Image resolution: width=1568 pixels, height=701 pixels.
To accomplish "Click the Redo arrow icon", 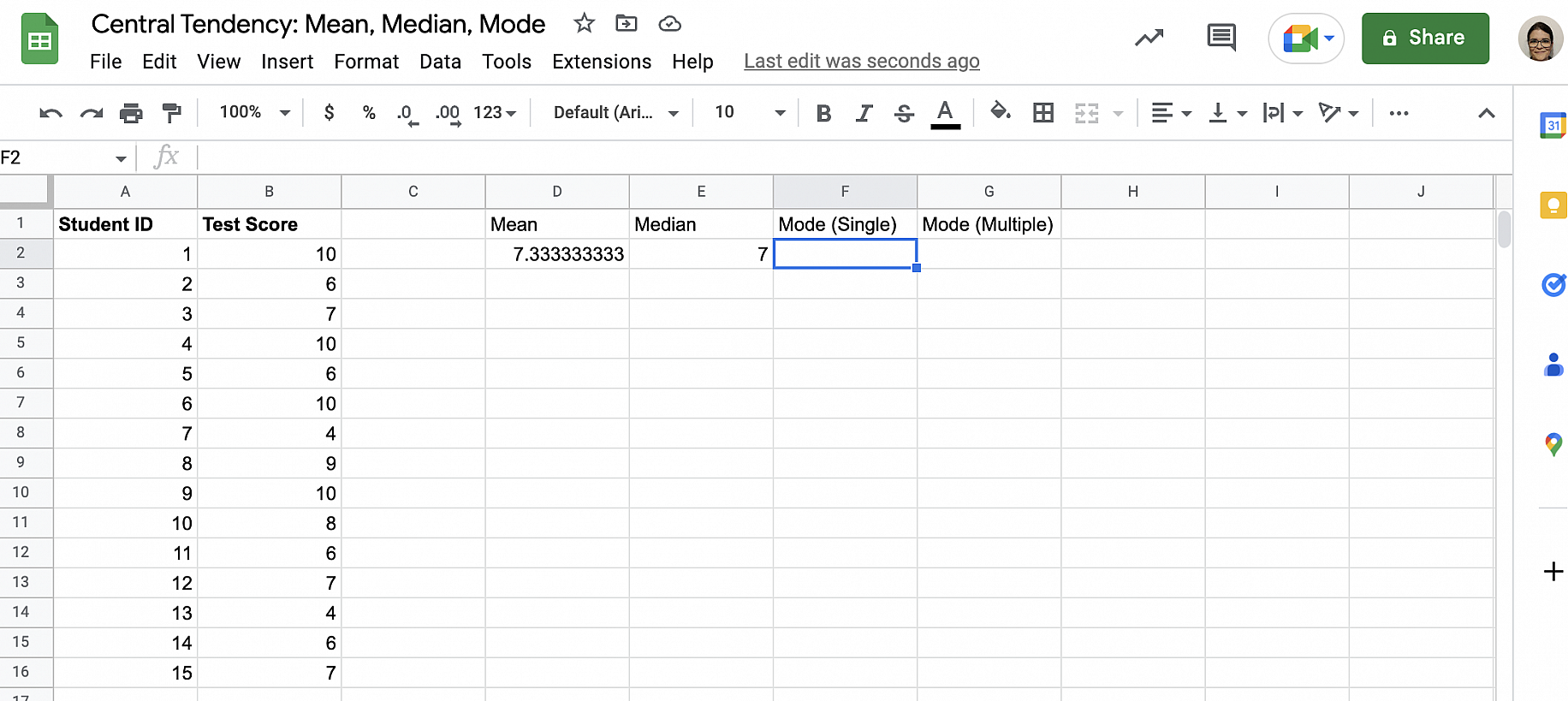I will pos(92,113).
